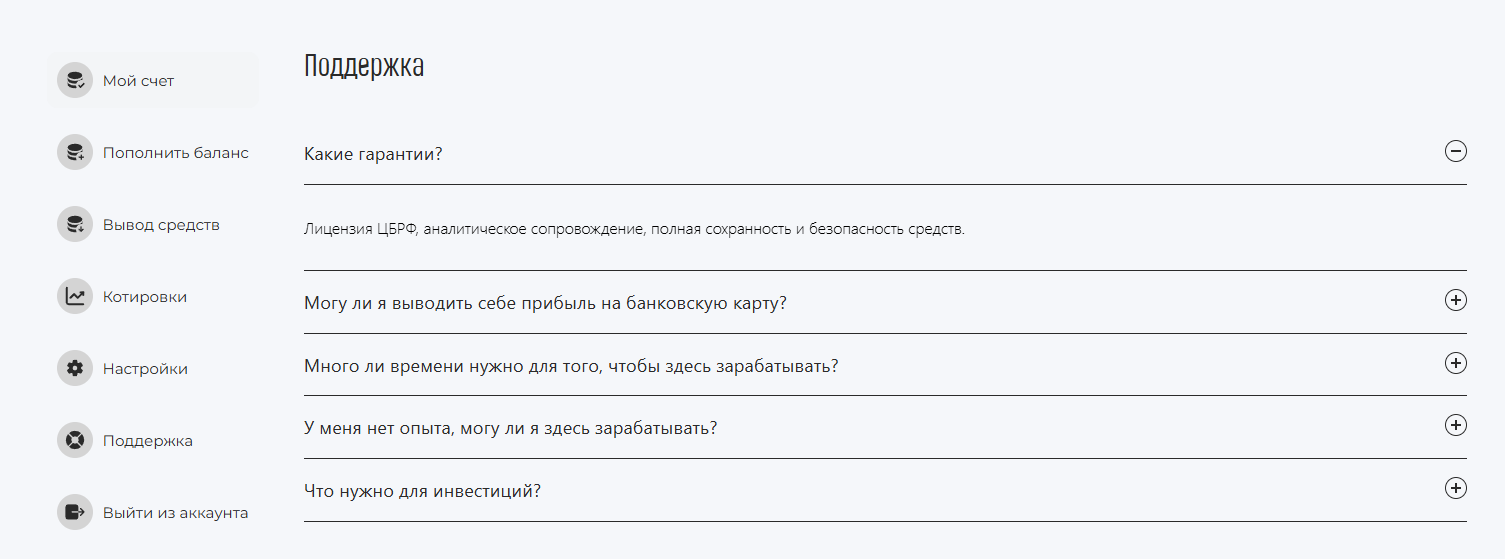Viewport: 1505px width, 559px height.
Task: Expand the Что нужно для инвестиций plus icon
Action: coord(1456,488)
